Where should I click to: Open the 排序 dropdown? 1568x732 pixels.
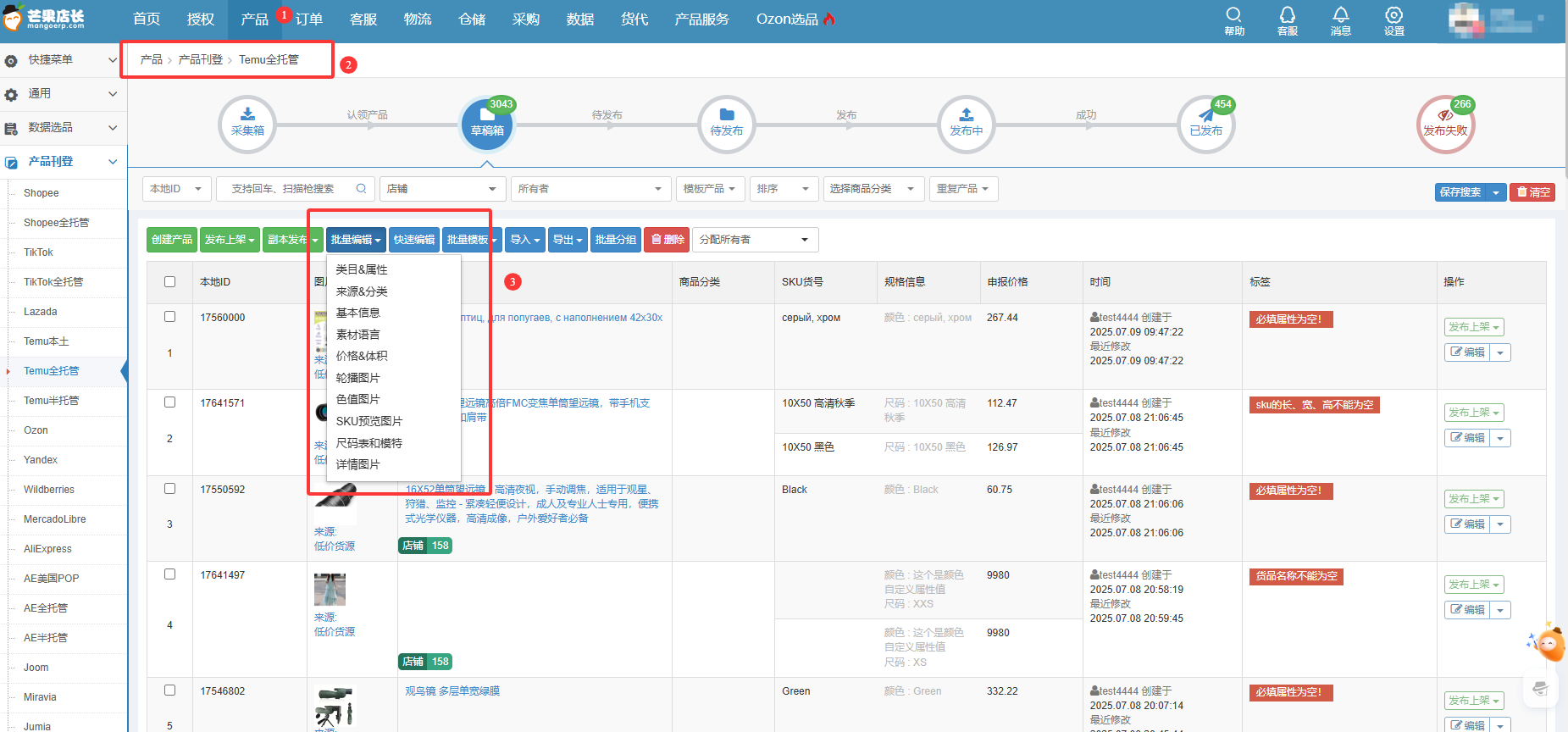point(784,189)
